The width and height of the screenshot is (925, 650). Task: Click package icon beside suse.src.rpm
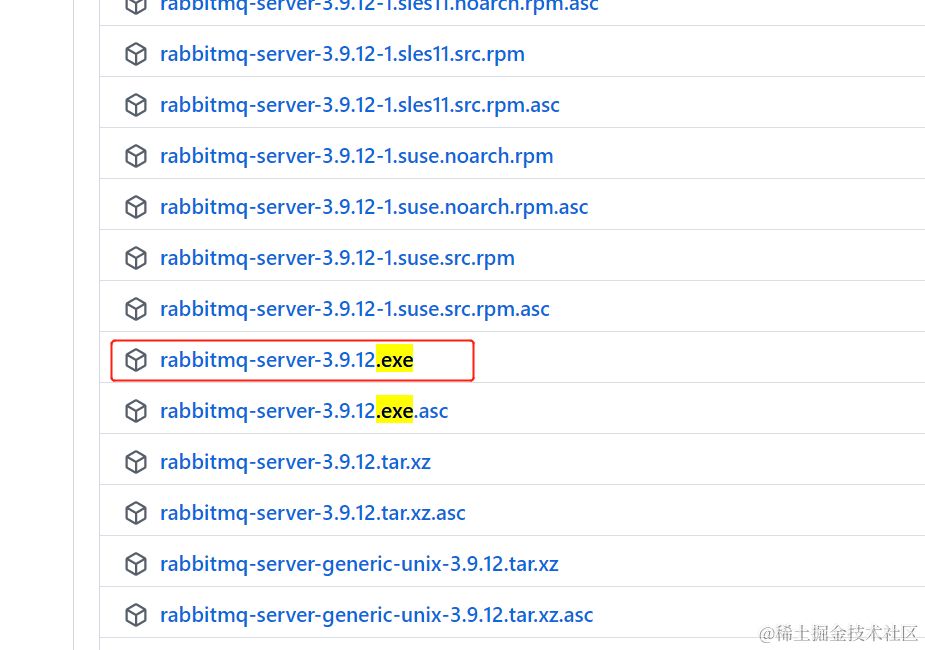tap(136, 258)
